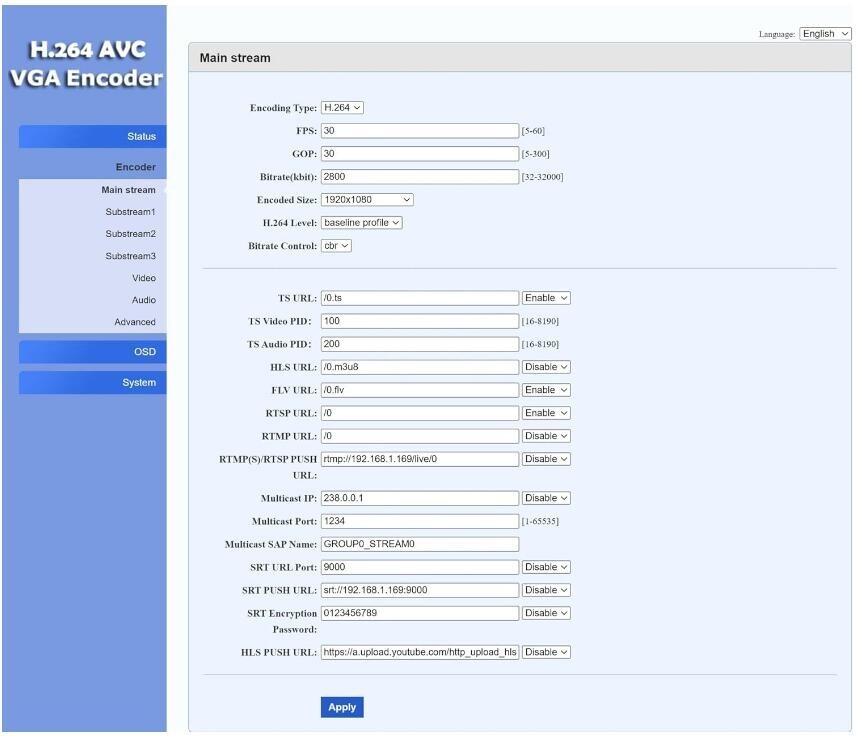The height and width of the screenshot is (737, 857).
Task: Open the Language selection dropdown
Action: [823, 33]
